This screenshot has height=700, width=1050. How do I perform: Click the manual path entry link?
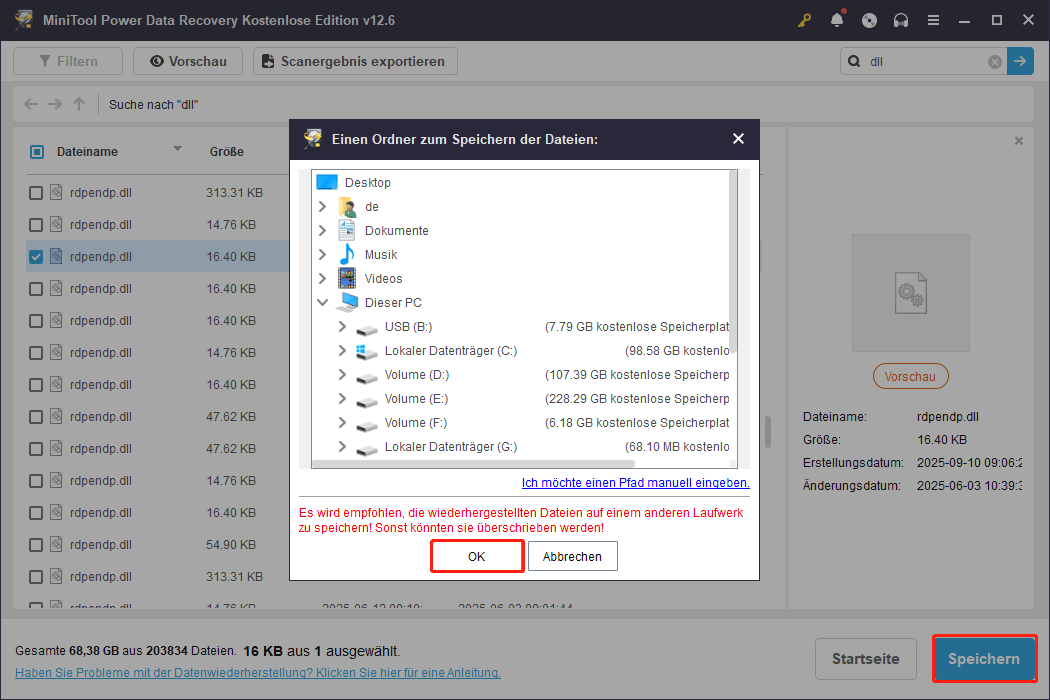pyautogui.click(x=635, y=483)
